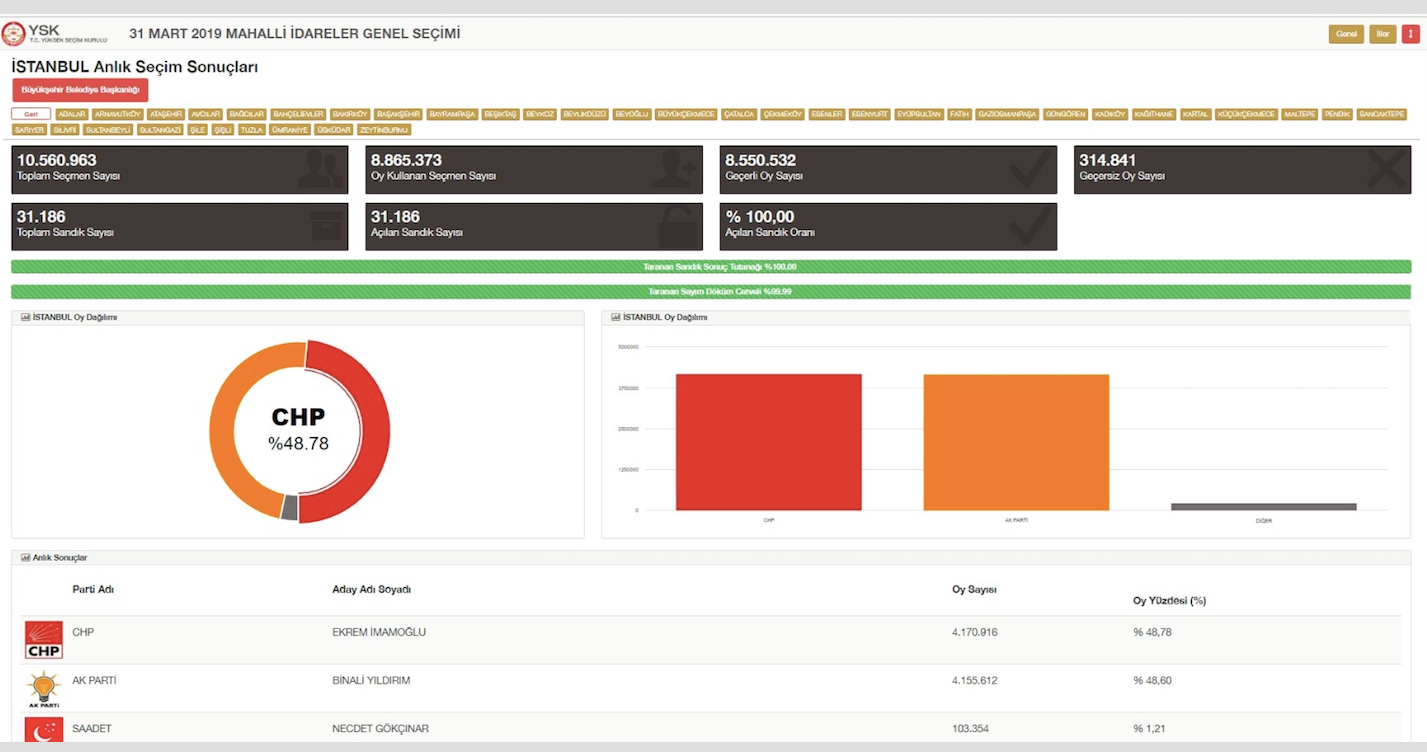Viewport: 1427px width, 752px height.
Task: Select the GAZİOSMANPAŞA district
Action: 1007,114
